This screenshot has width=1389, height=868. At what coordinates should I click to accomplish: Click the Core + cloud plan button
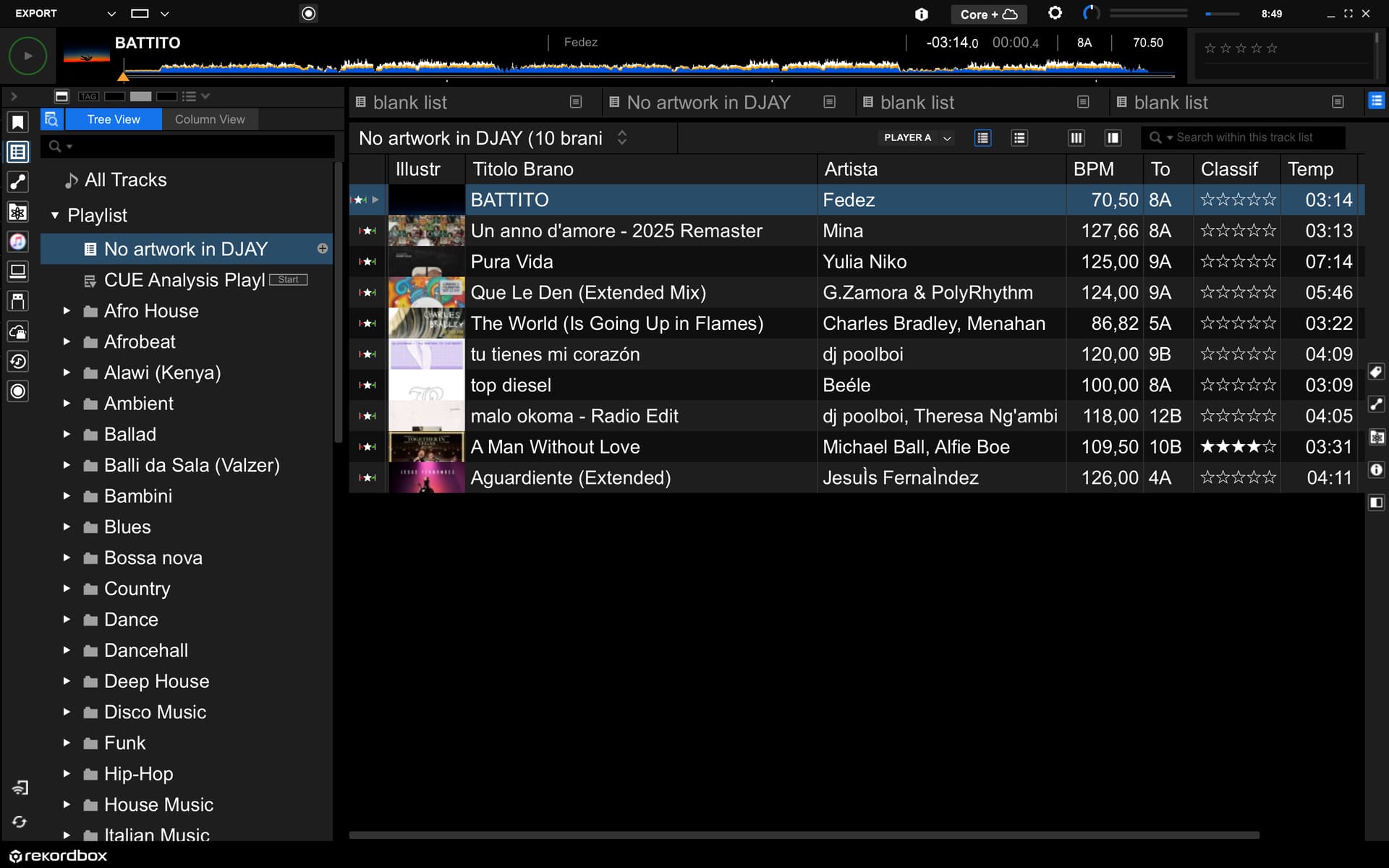tap(988, 14)
